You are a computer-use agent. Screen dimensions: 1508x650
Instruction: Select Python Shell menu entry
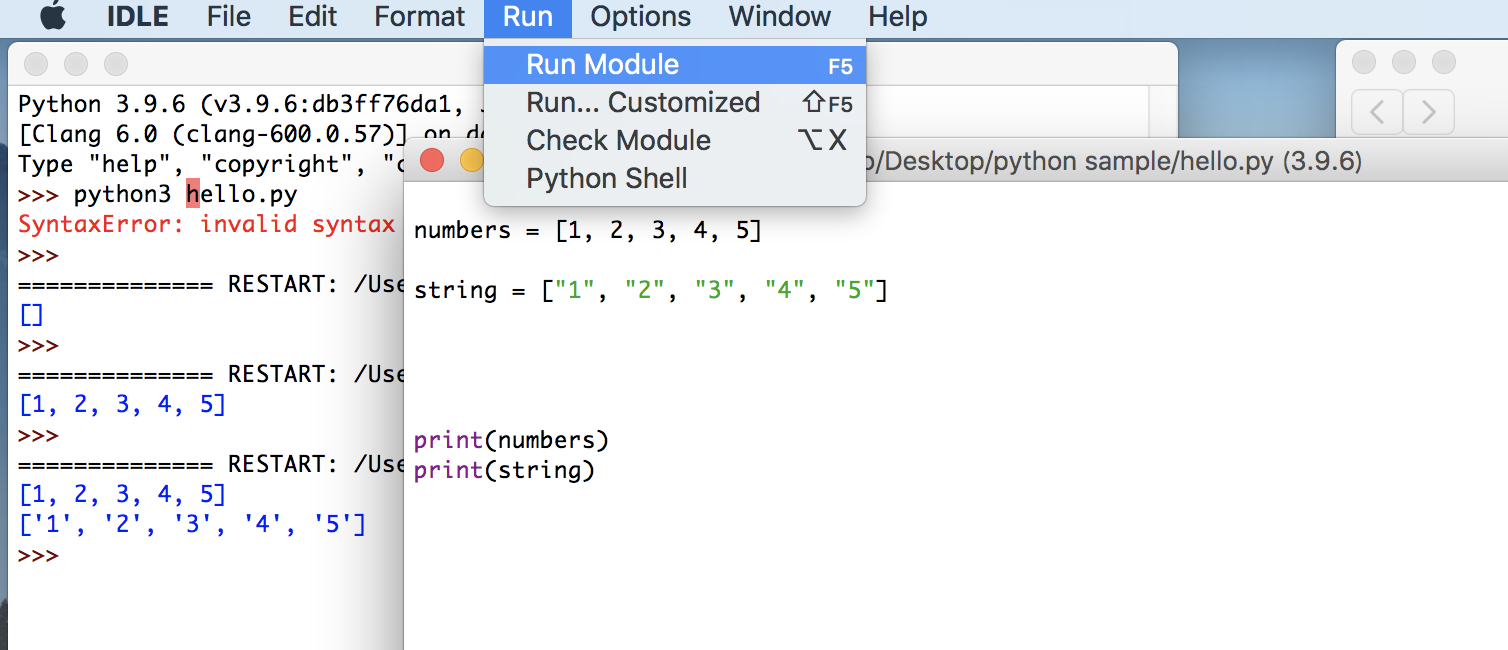[x=675, y=179]
